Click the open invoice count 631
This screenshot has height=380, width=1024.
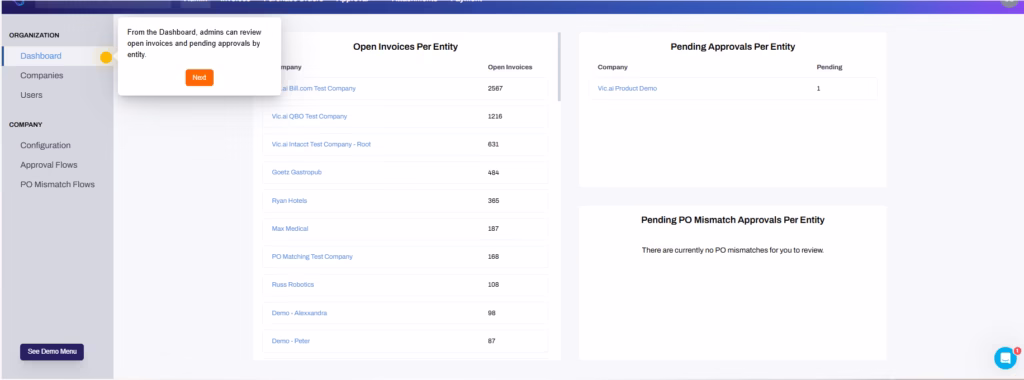493,144
